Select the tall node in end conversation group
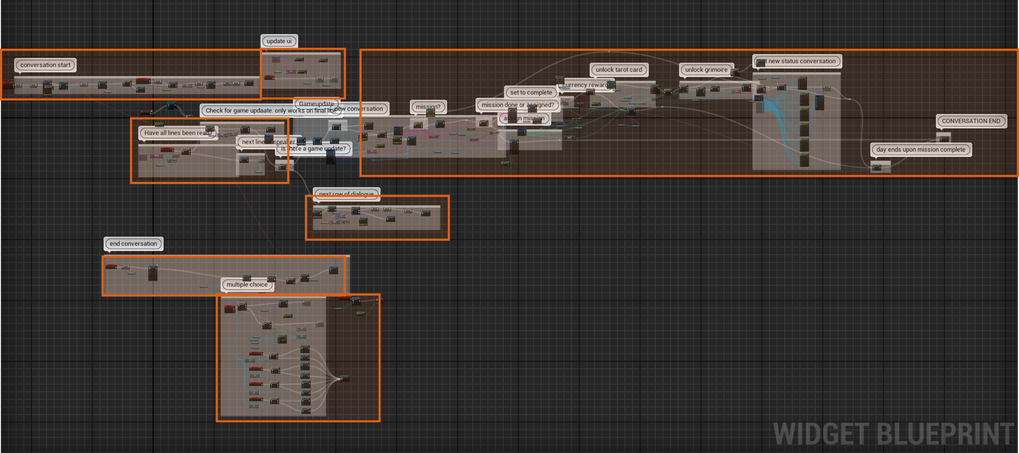The image size is (1019, 453). point(153,273)
